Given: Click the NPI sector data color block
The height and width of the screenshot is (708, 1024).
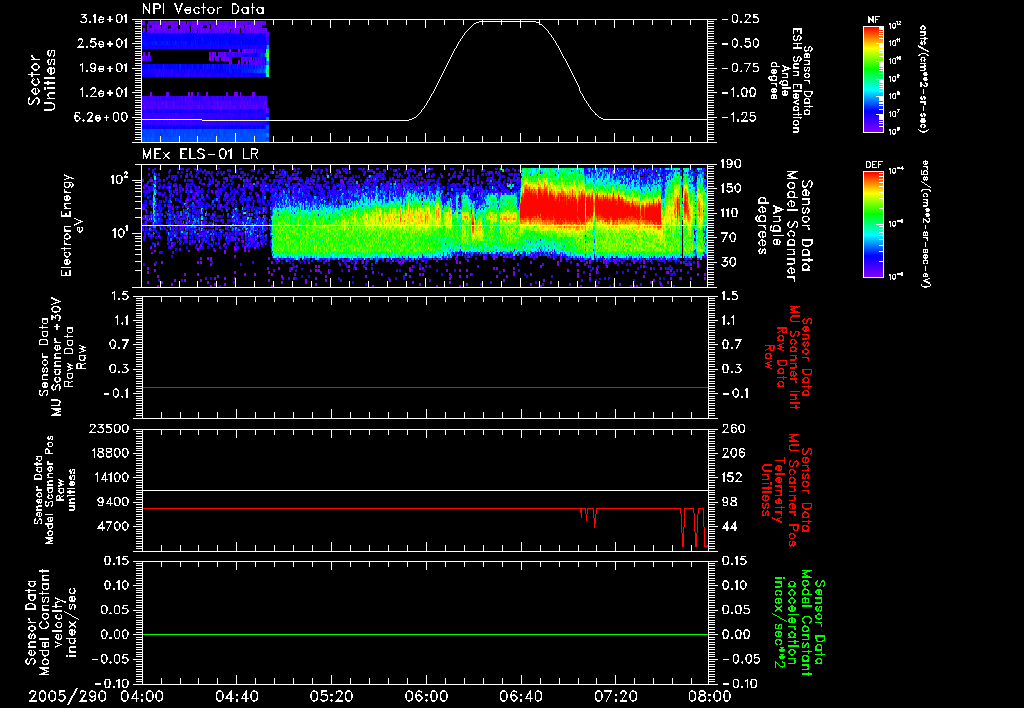Looking at the screenshot, I should pyautogui.click(x=204, y=80).
